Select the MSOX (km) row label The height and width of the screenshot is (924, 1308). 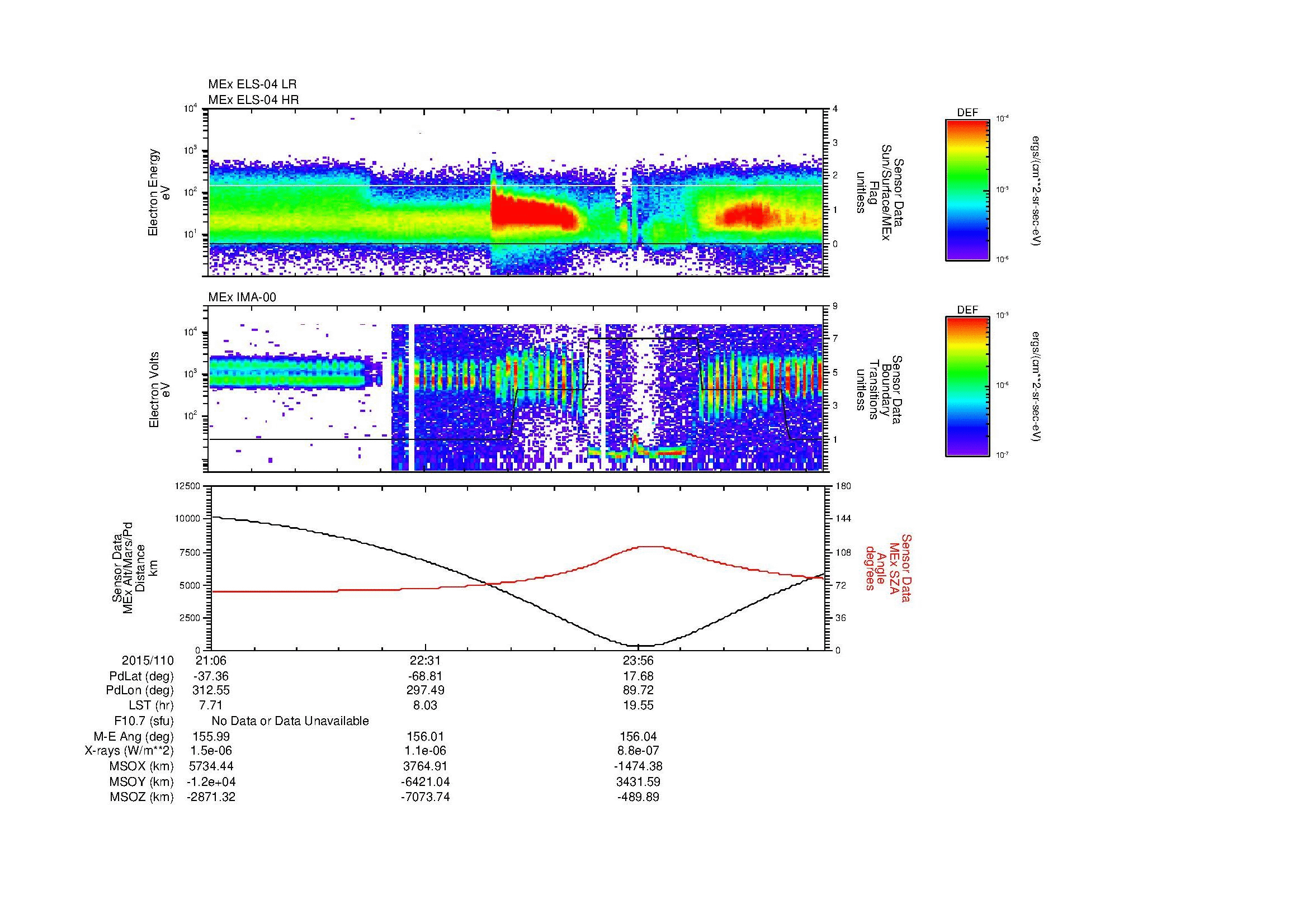pyautogui.click(x=141, y=766)
